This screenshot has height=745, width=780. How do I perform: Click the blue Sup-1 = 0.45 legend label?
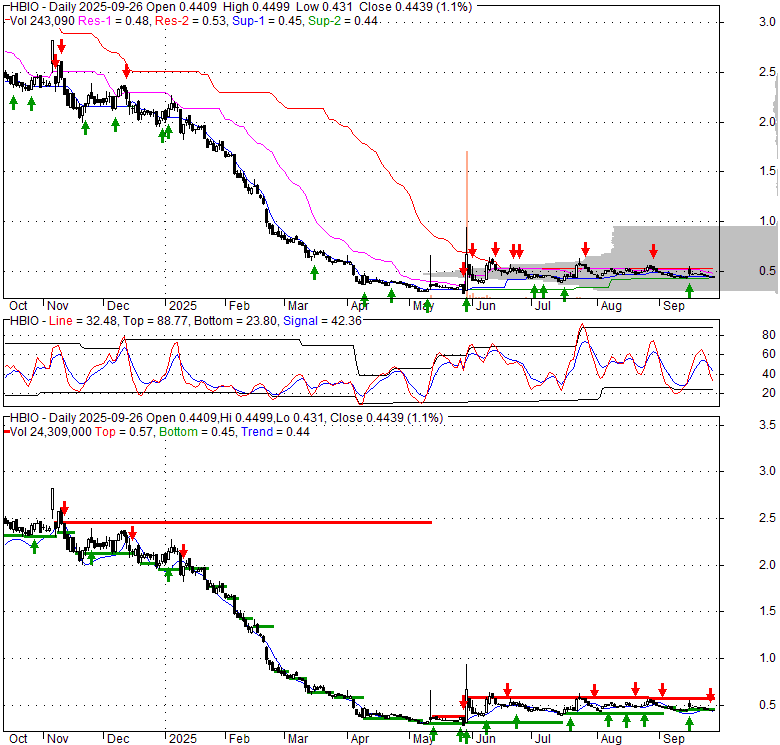[268, 21]
